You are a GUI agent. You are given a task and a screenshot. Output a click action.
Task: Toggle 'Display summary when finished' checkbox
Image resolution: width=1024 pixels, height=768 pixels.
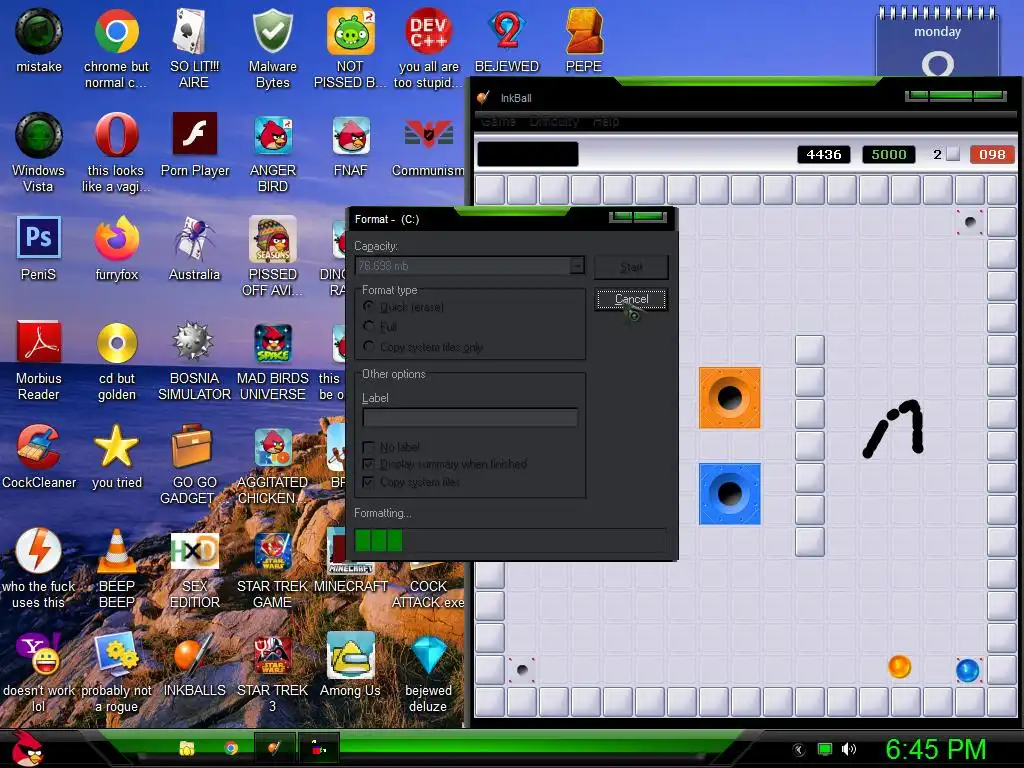368,464
